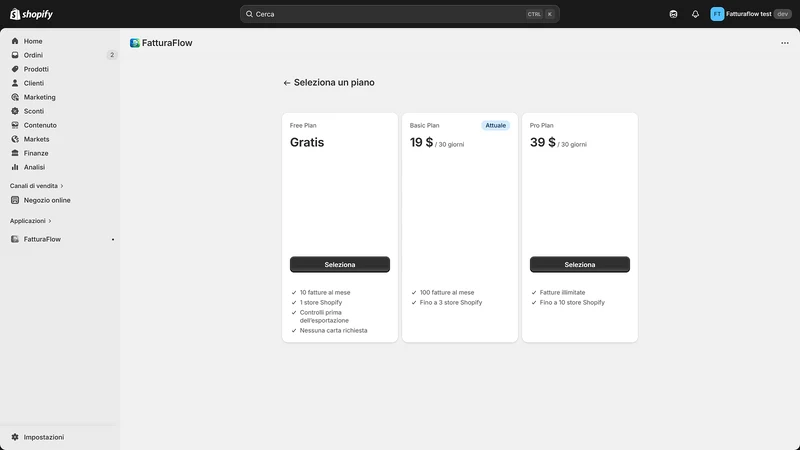Select the Pro Plan with Seleziona button
800x450 pixels.
(x=580, y=264)
